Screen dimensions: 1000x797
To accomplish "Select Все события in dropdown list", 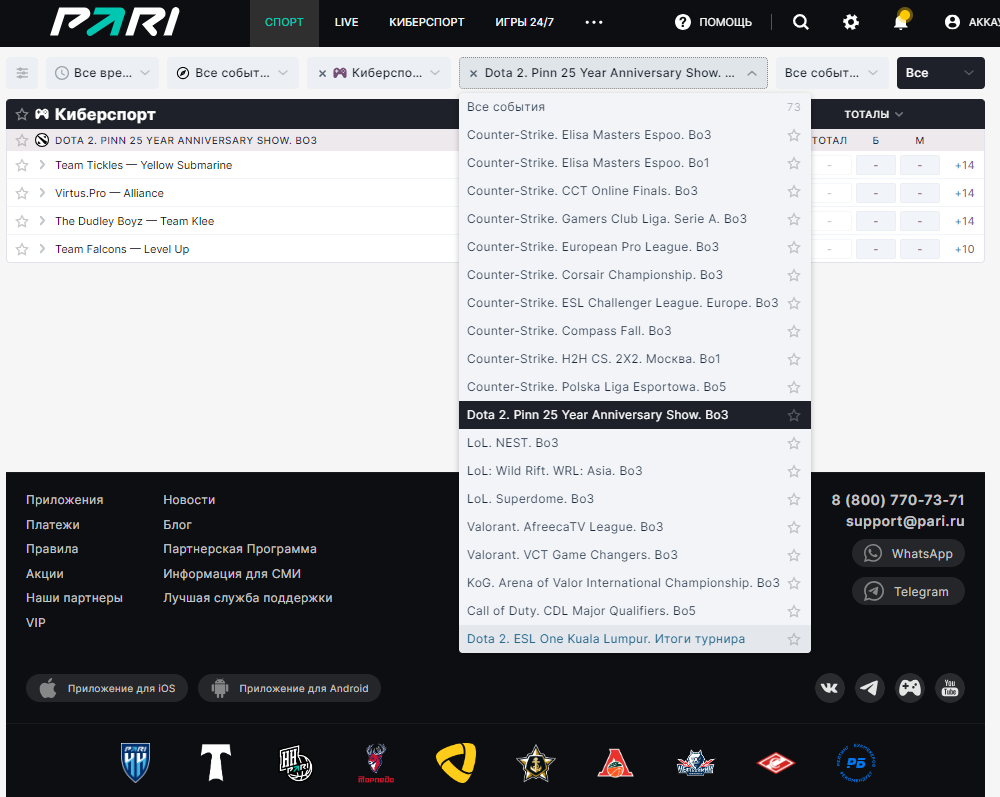I will [x=635, y=107].
